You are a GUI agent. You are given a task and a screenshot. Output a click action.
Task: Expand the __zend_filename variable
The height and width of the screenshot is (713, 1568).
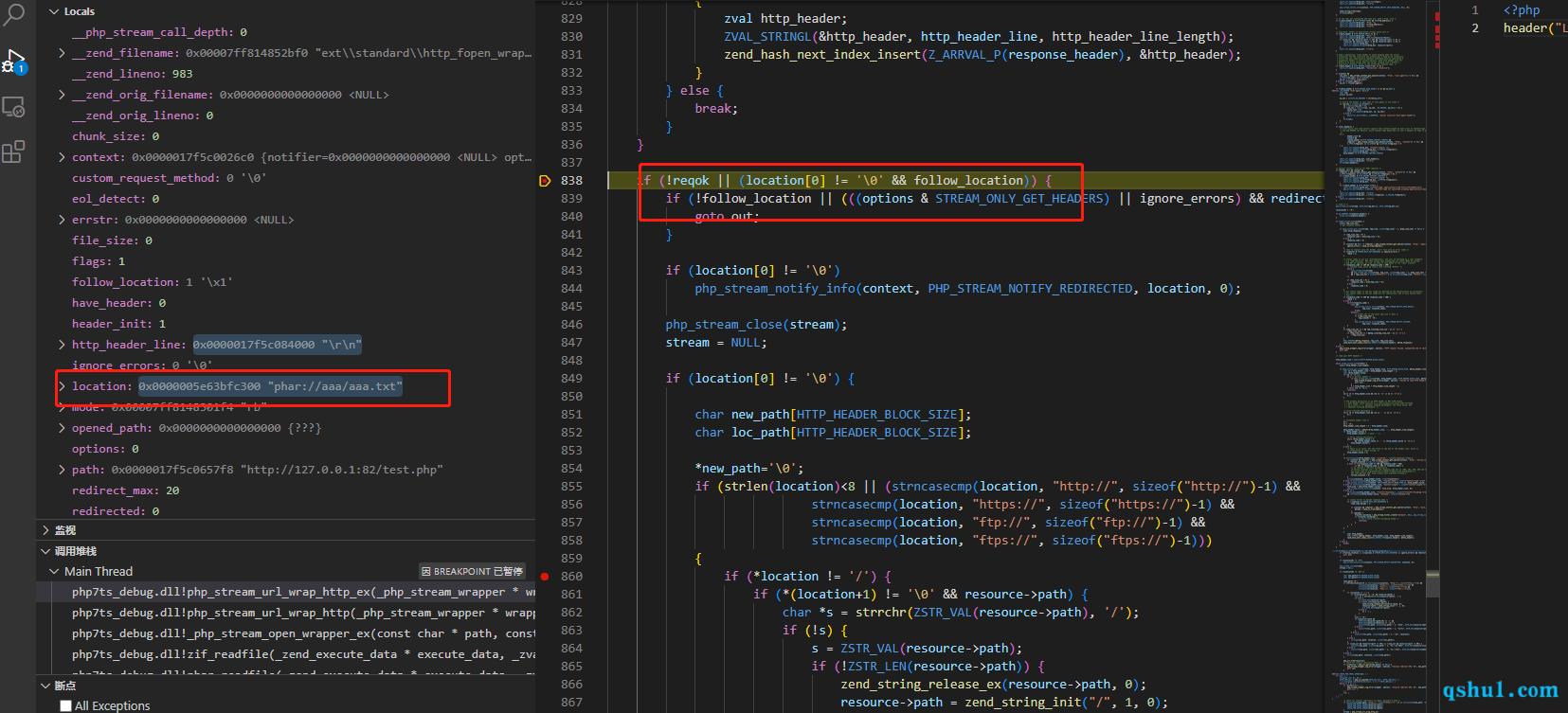(63, 53)
